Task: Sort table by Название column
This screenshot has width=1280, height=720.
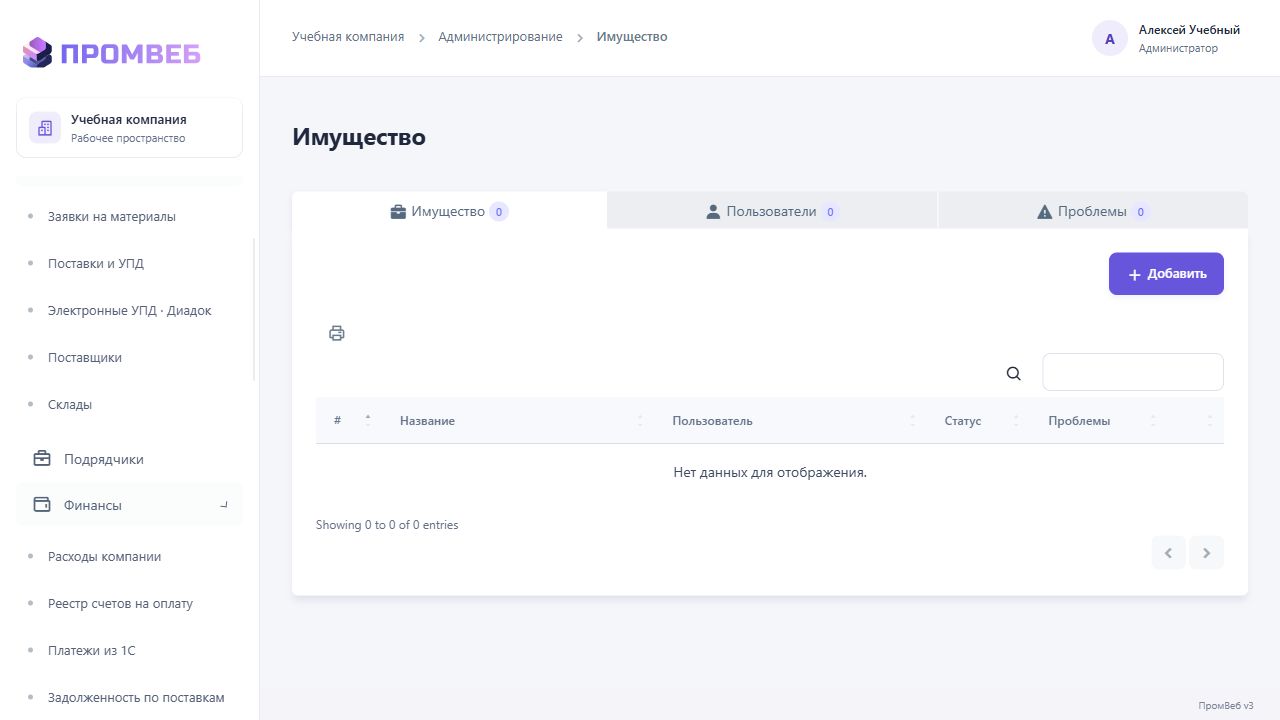Action: 518,421
